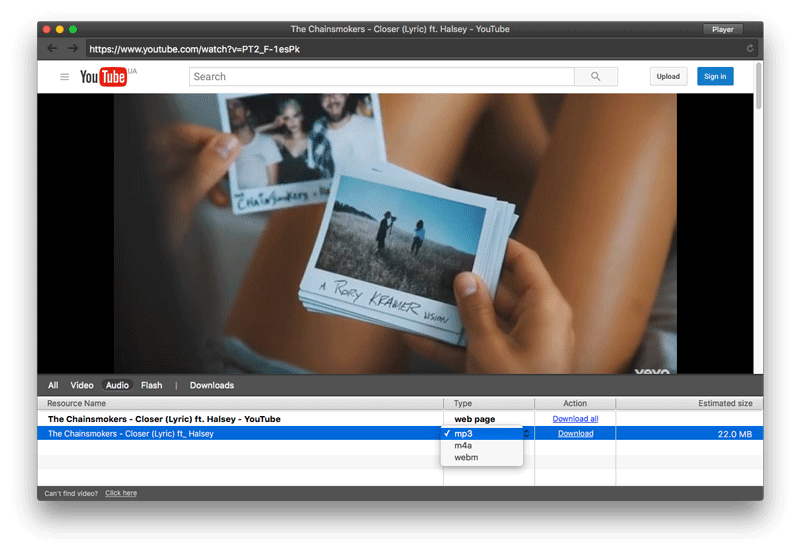
Task: Click the 'Click here' help link
Action: [x=121, y=493]
